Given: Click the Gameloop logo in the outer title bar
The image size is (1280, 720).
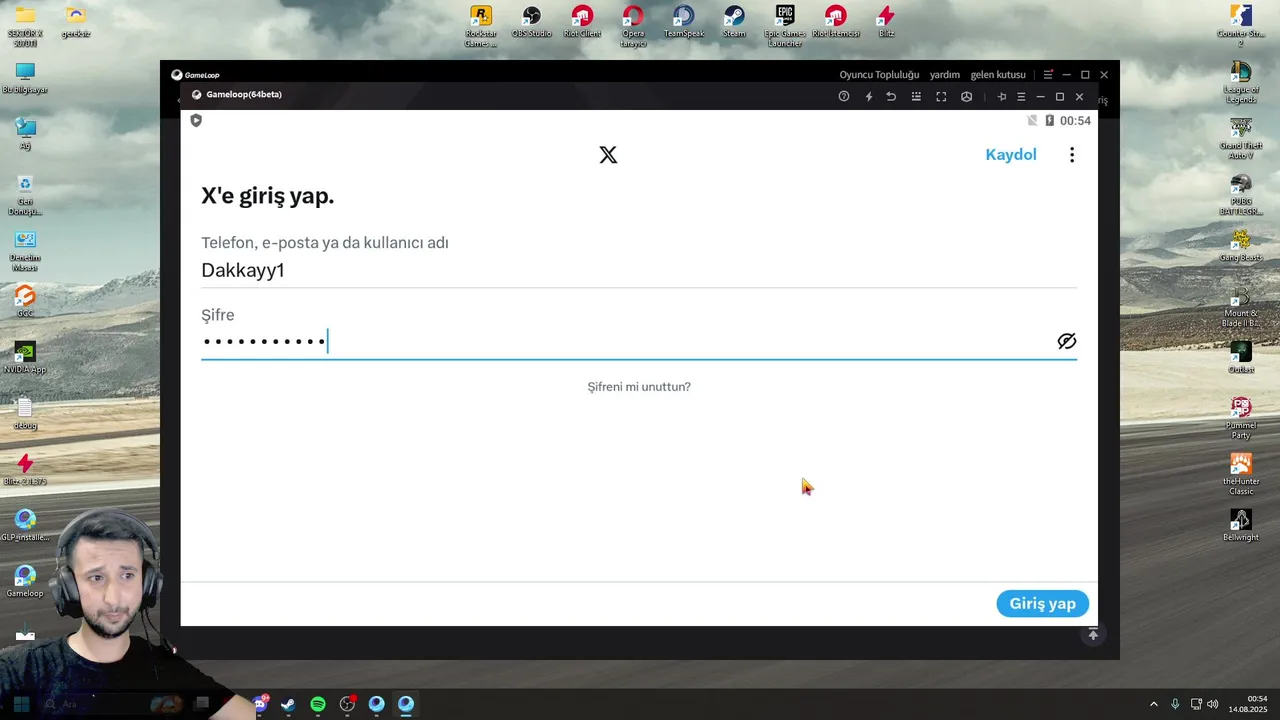Looking at the screenshot, I should [x=195, y=75].
